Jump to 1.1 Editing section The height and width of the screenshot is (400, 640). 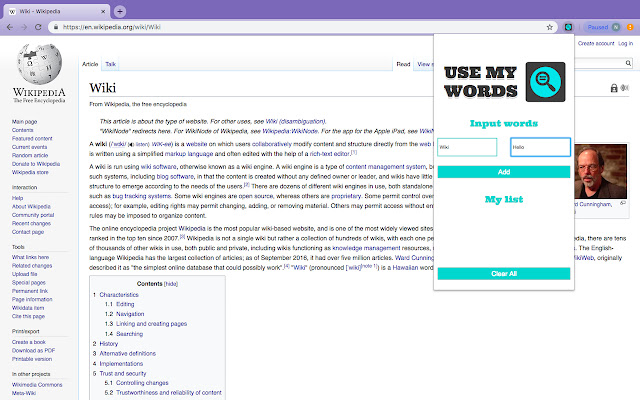pyautogui.click(x=125, y=304)
